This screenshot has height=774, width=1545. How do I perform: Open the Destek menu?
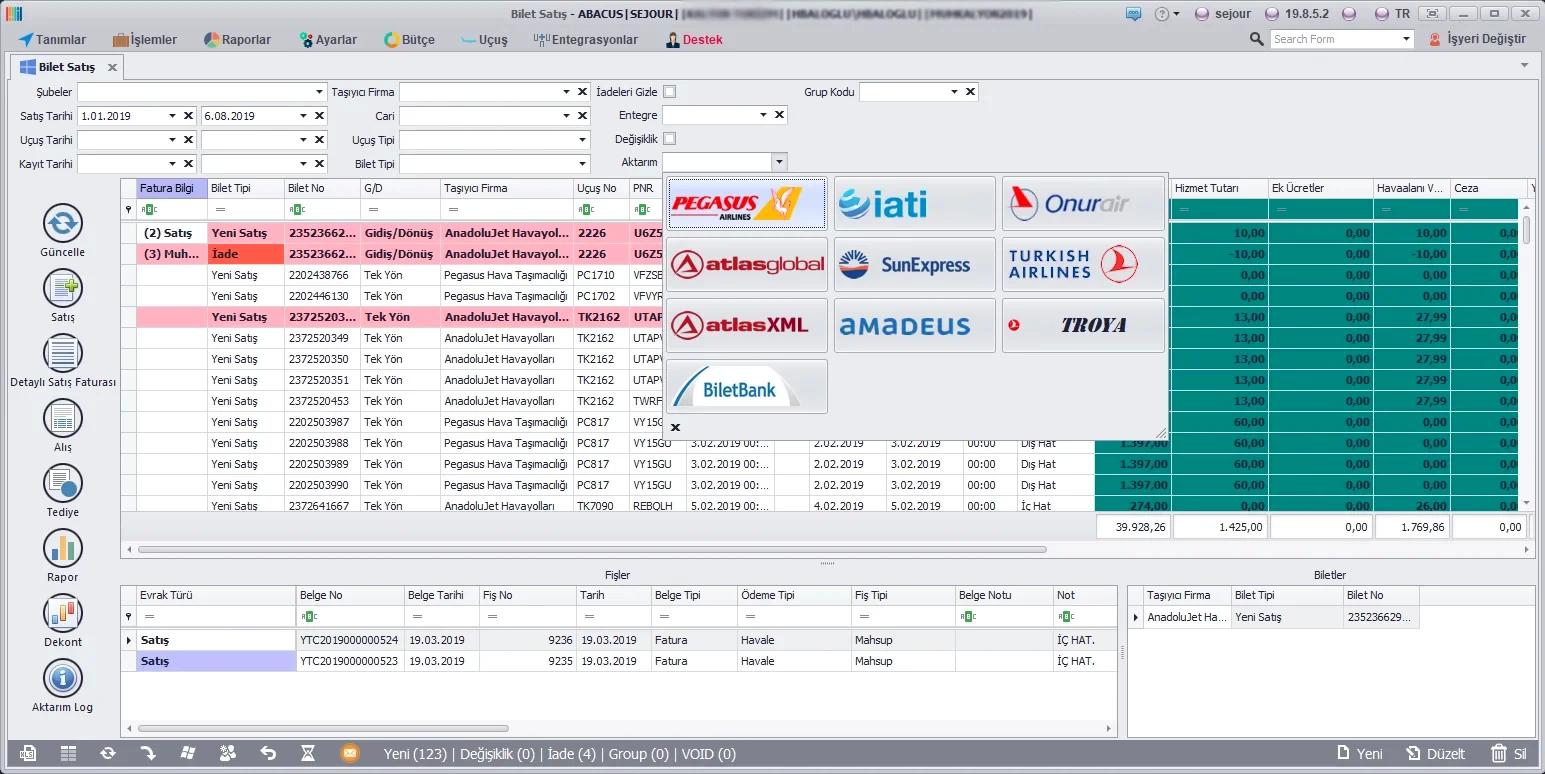(695, 39)
